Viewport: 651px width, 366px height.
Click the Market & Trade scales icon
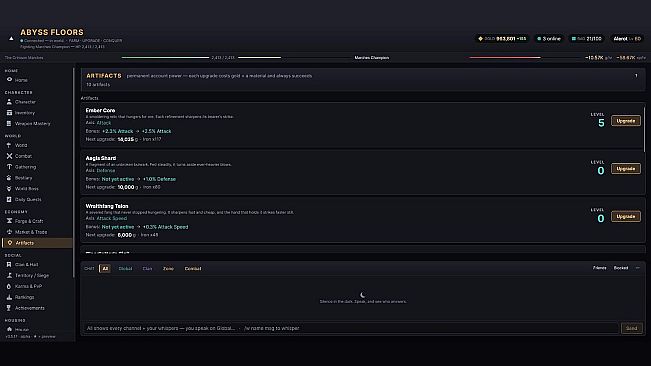coord(9,232)
